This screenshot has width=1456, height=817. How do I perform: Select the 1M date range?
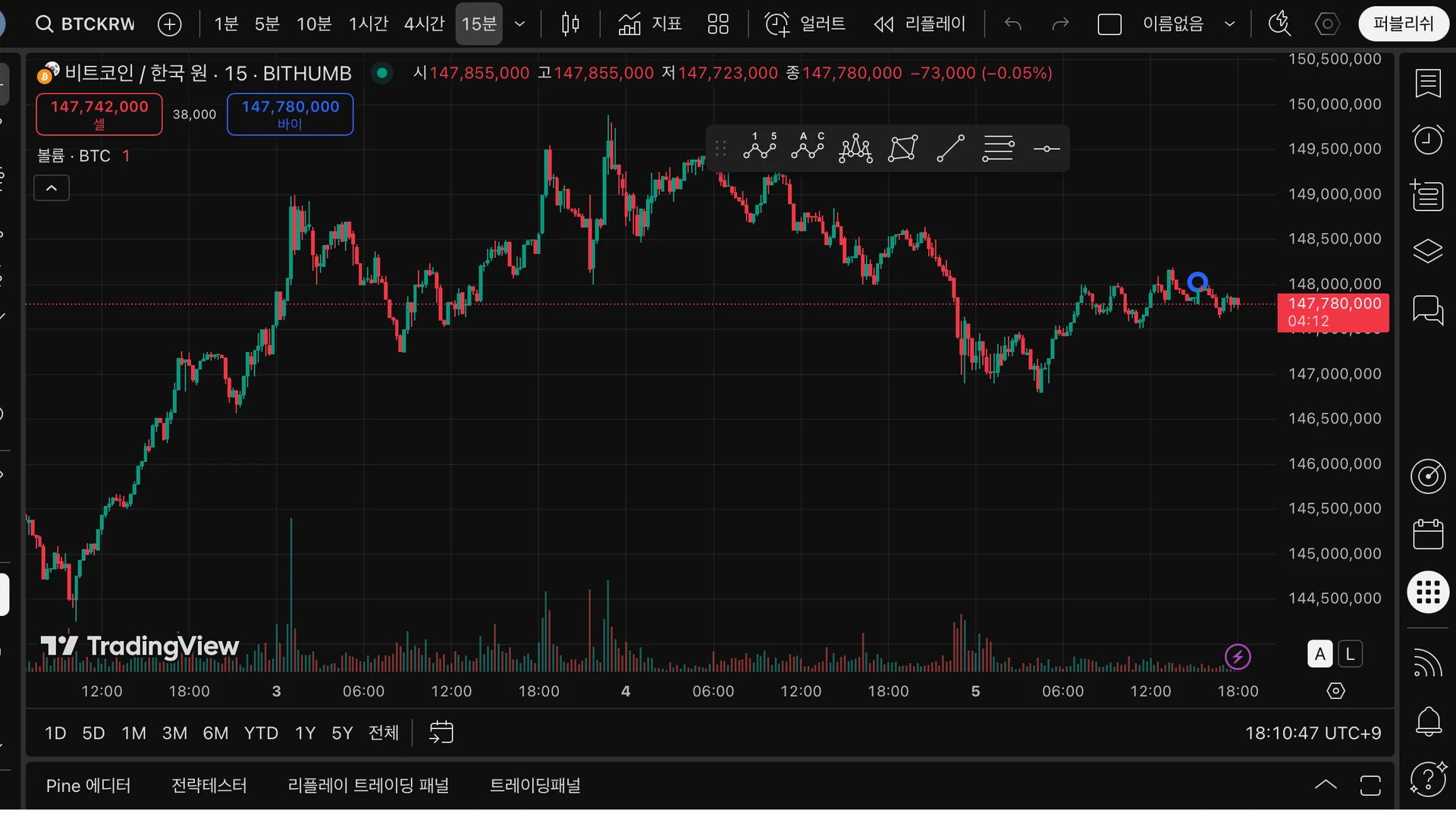click(133, 733)
